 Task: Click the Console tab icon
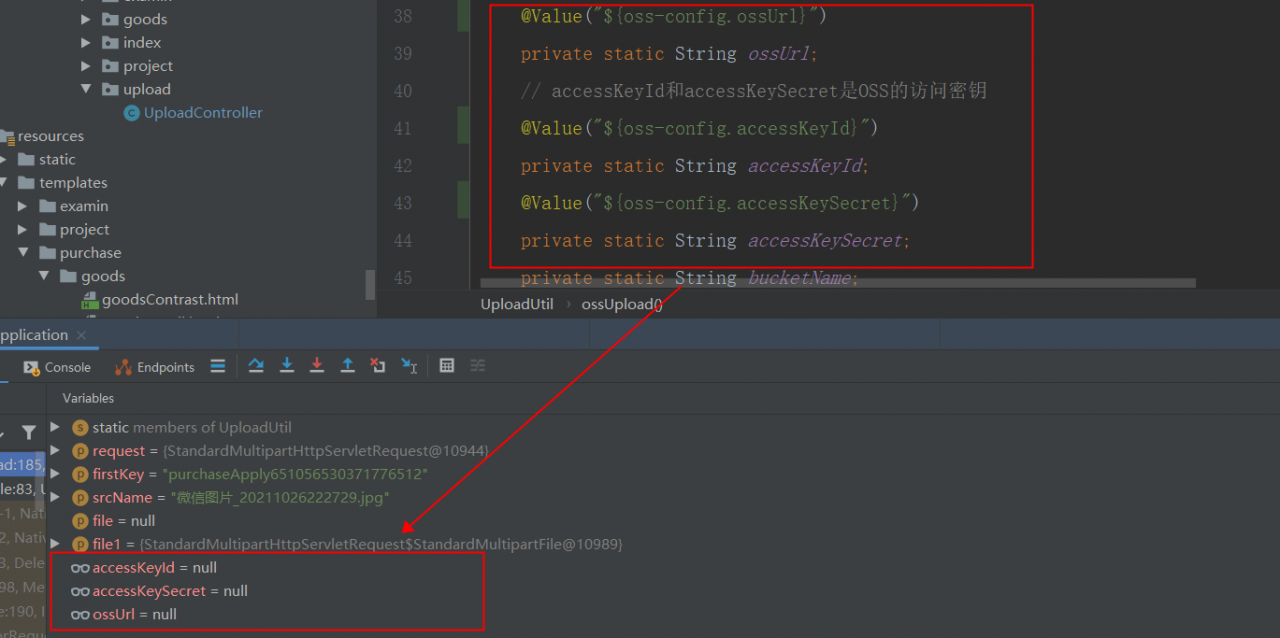pos(31,368)
